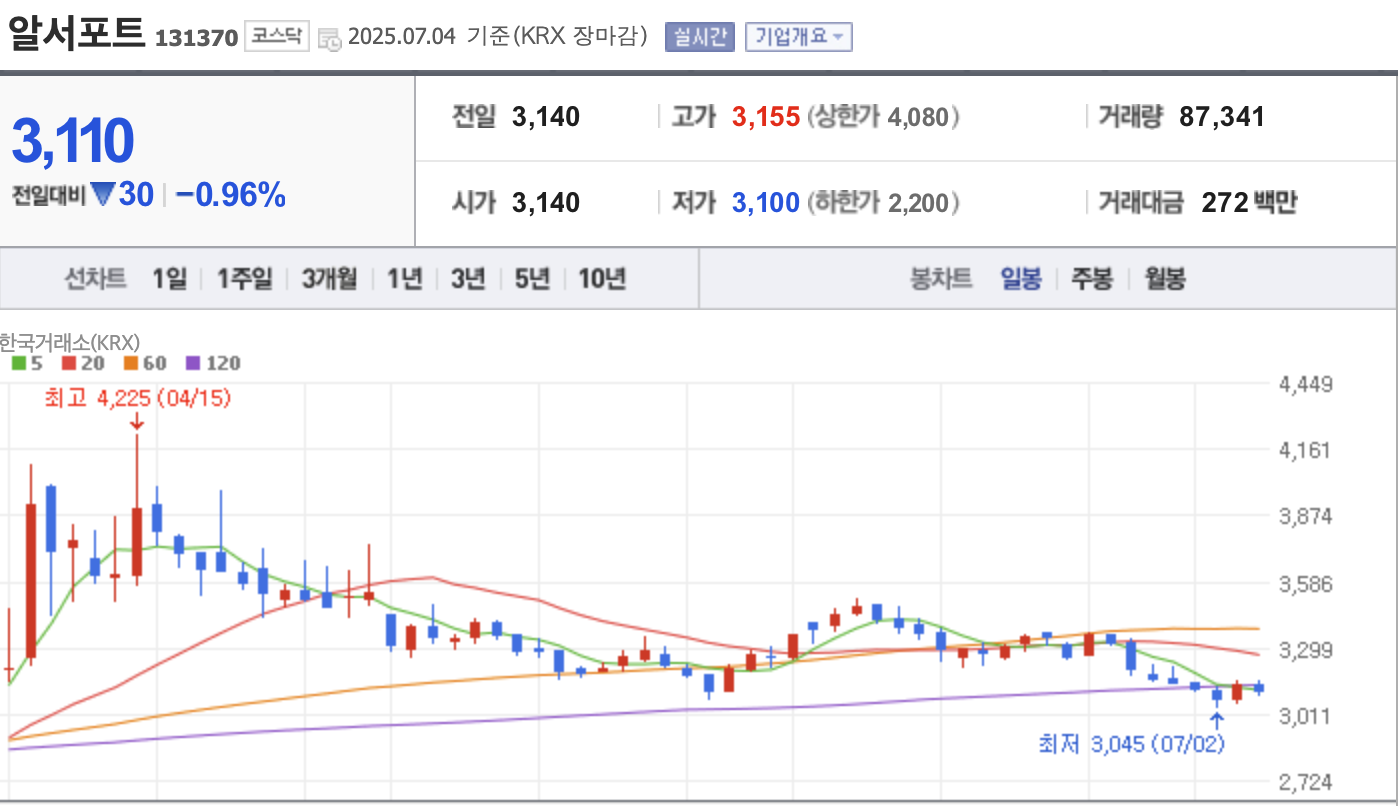Click the 4,449 y-axis label
This screenshot has height=806, width=1398.
tap(1306, 384)
